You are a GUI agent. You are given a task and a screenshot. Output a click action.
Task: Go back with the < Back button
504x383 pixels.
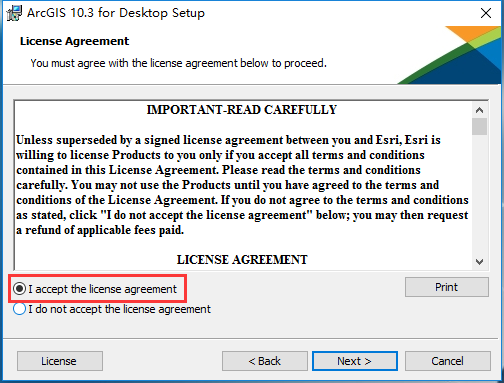coord(265,361)
